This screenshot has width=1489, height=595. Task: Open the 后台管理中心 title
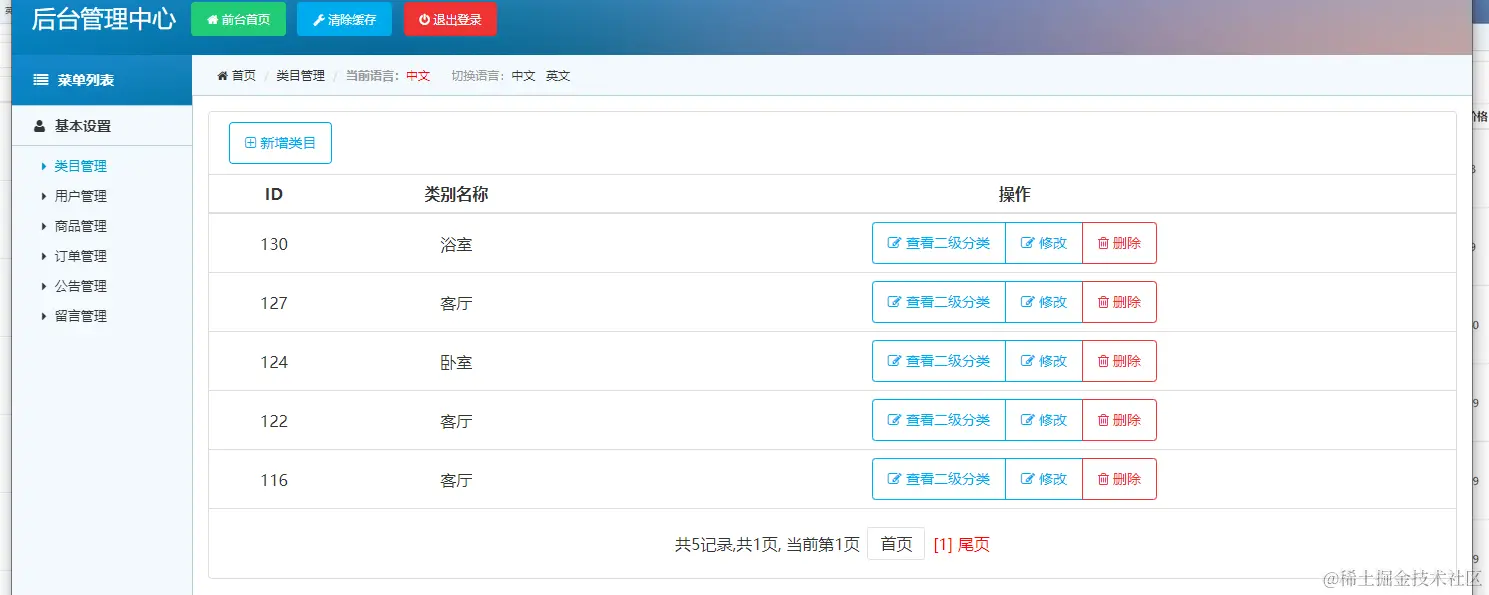click(104, 19)
